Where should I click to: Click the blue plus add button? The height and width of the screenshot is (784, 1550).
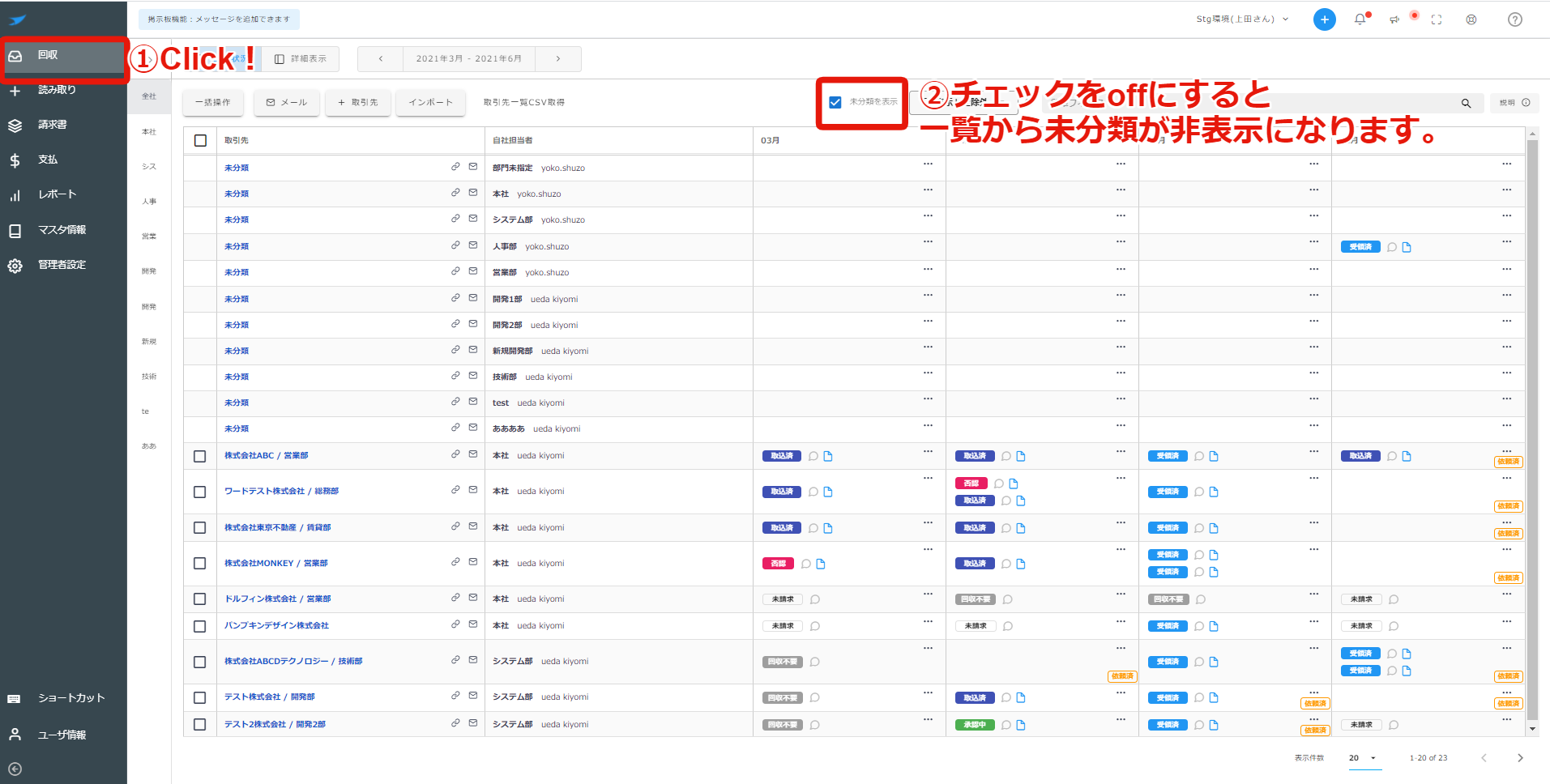[1324, 19]
